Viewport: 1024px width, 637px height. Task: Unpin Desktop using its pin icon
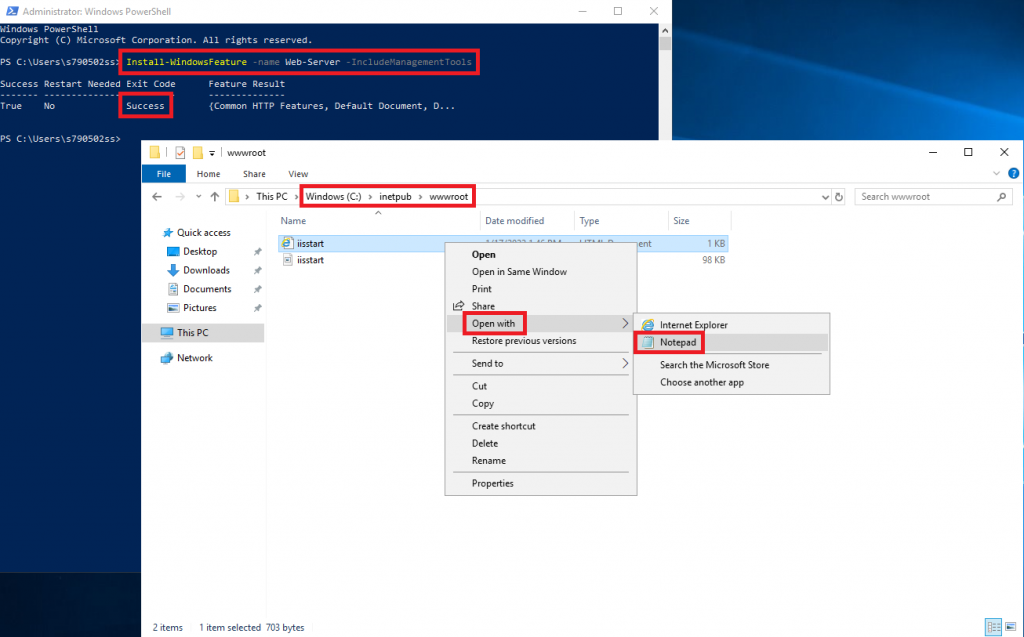coord(257,252)
